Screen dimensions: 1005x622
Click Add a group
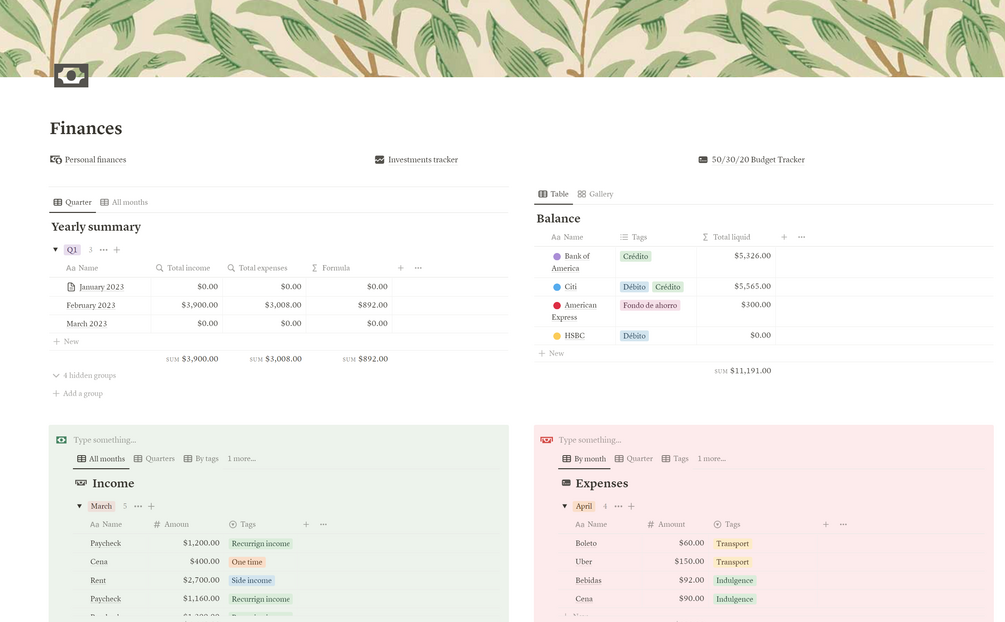pos(78,393)
